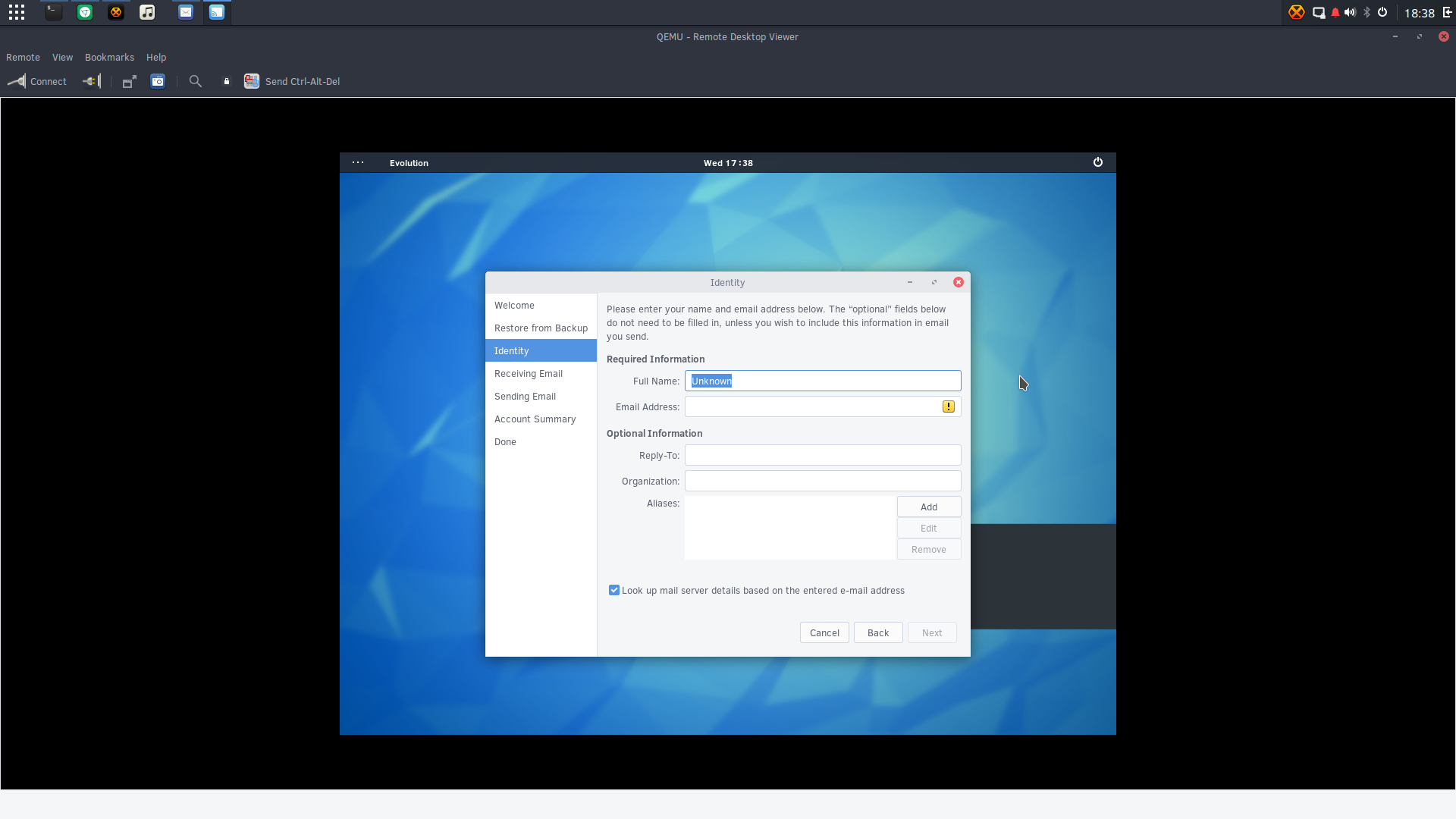Open the Remote menu
Image resolution: width=1456 pixels, height=819 pixels.
(x=23, y=58)
